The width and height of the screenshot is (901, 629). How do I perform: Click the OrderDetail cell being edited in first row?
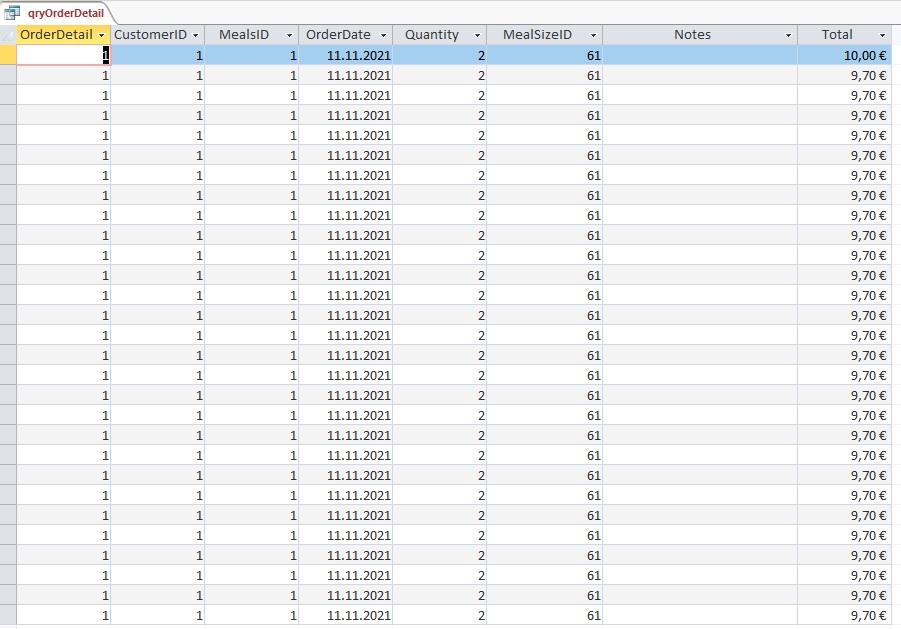[63, 55]
